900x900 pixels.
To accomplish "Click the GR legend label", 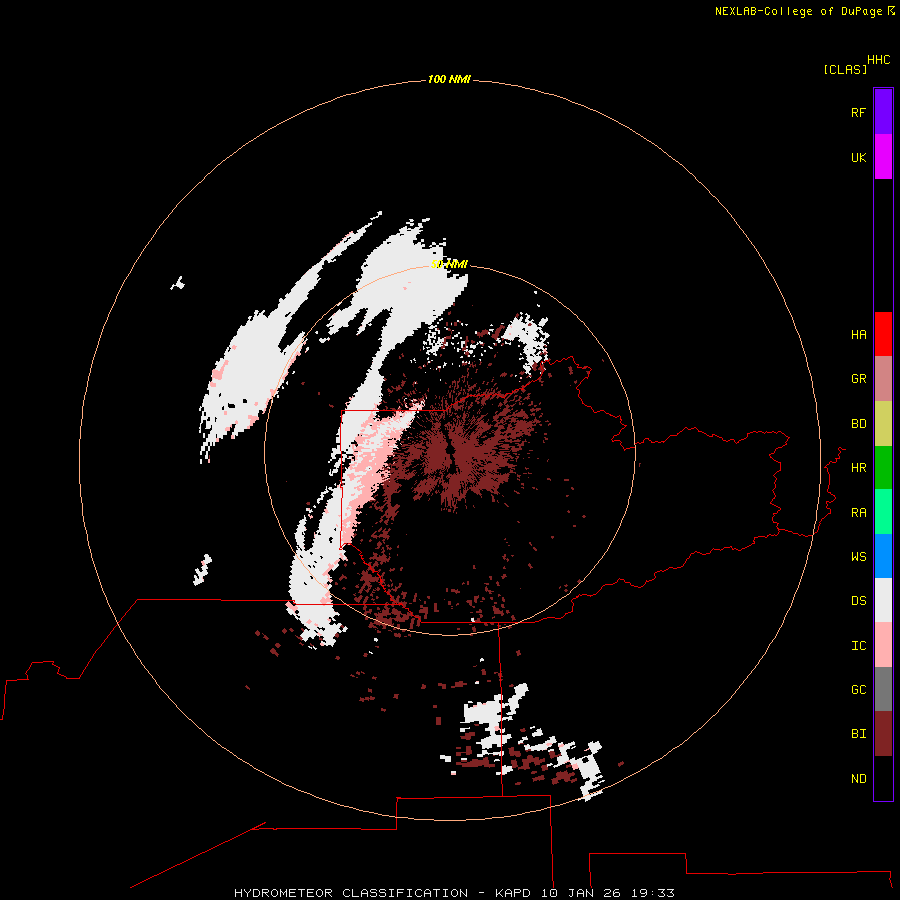I will (858, 379).
